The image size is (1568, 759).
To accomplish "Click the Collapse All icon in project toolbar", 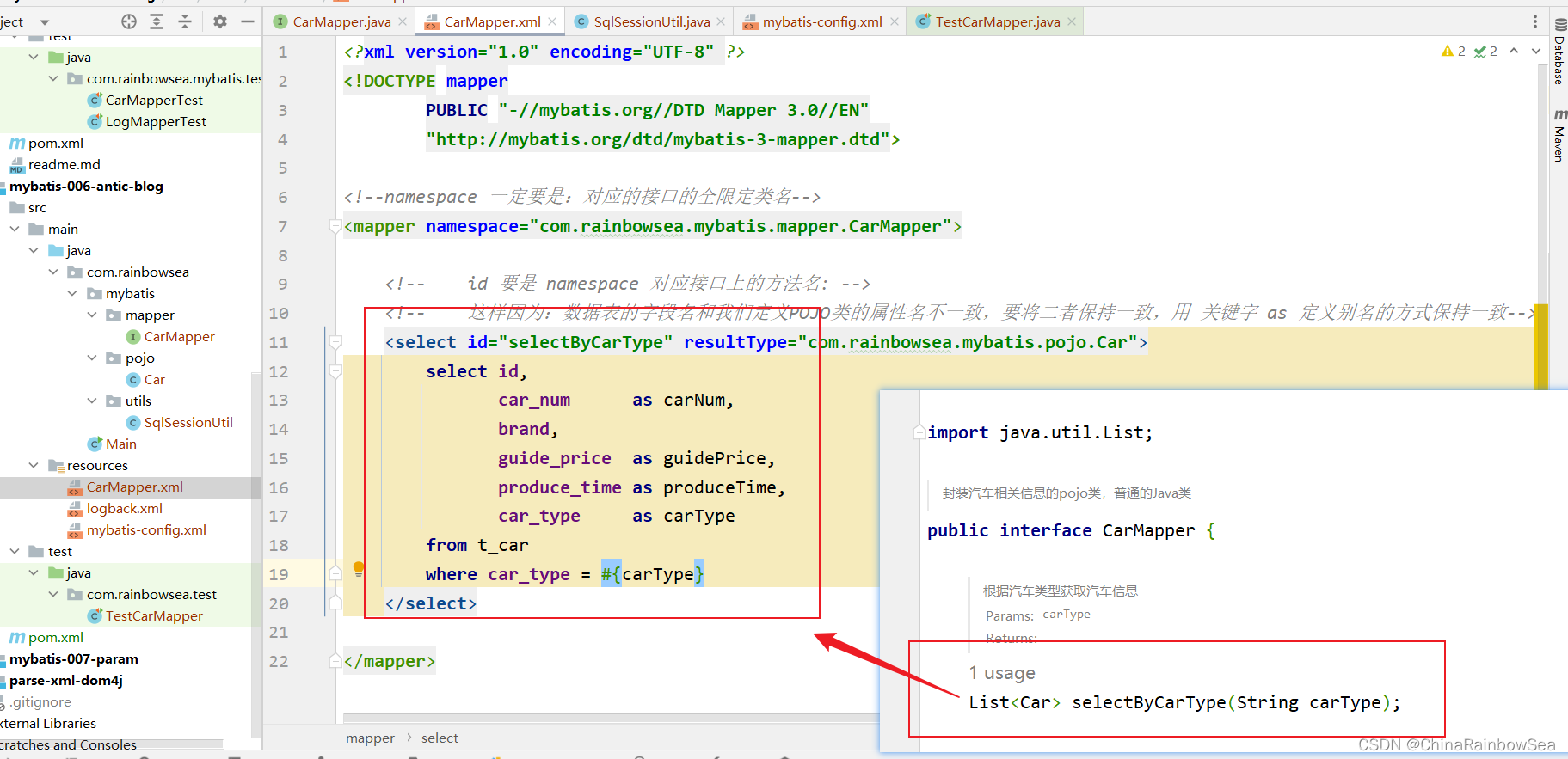I will pos(185,21).
